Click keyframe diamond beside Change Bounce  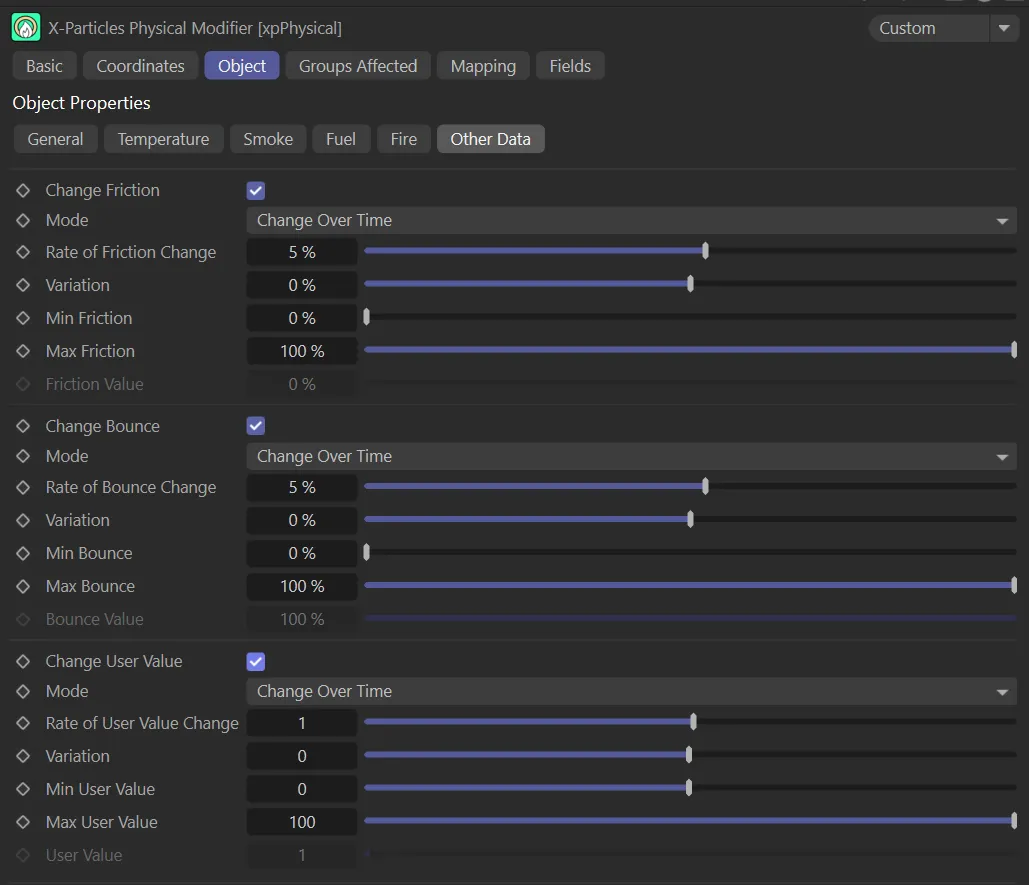point(23,426)
